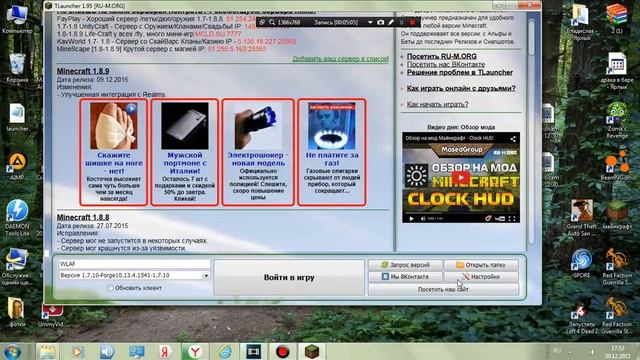Image resolution: width=640 pixels, height=360 pixels.
Task: Click the small play icon in video controls
Action: (x=411, y=219)
